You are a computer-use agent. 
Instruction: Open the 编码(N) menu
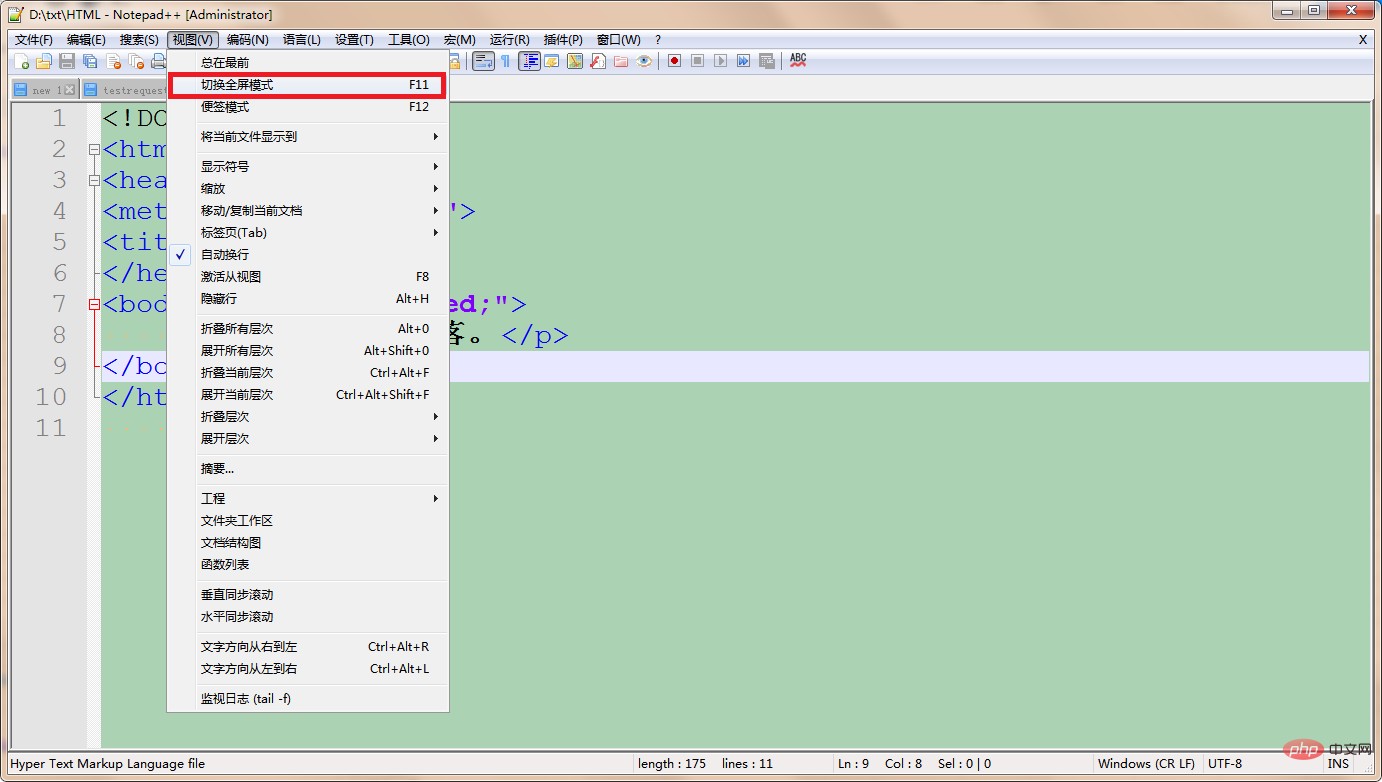[247, 40]
